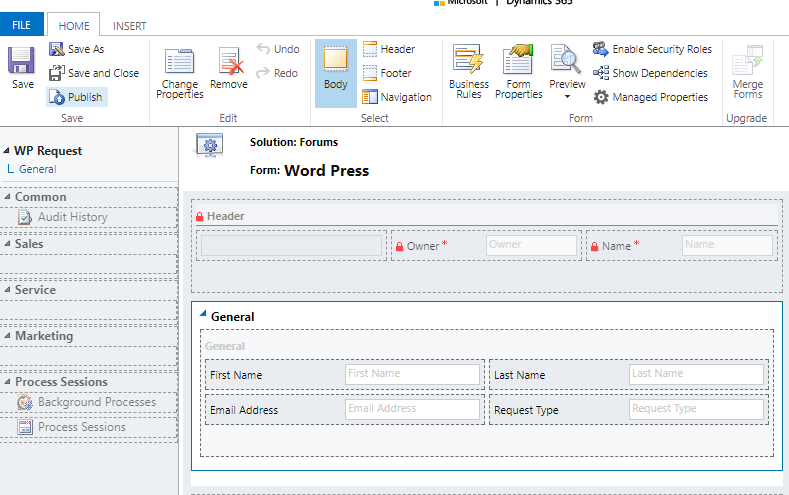Show Dependencies for the form
Image resolution: width=789 pixels, height=495 pixels.
(x=650, y=73)
